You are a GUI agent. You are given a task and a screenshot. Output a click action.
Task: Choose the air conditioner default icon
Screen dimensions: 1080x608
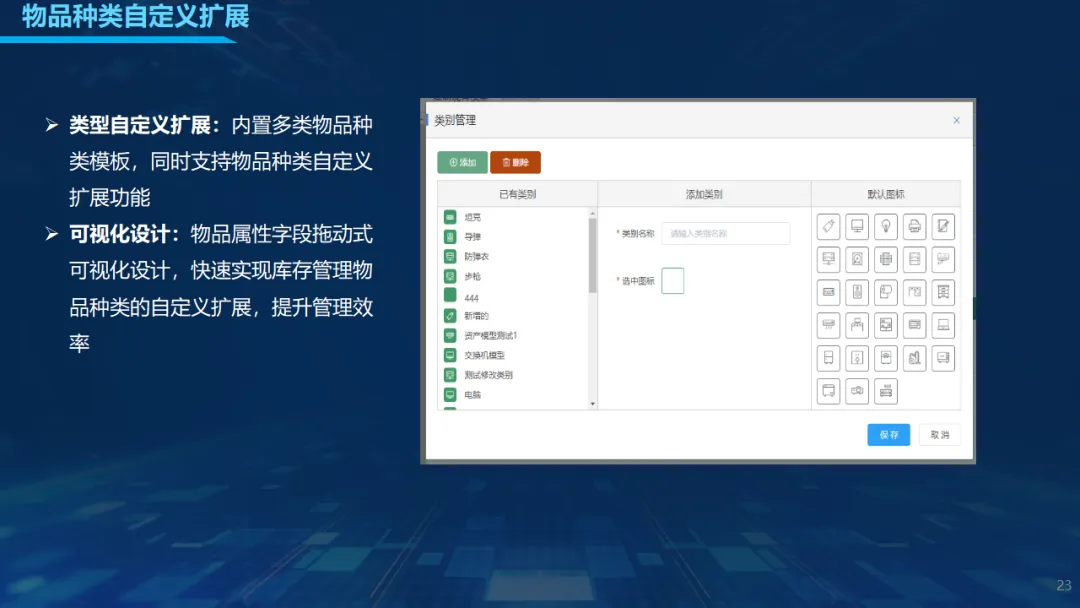829,325
